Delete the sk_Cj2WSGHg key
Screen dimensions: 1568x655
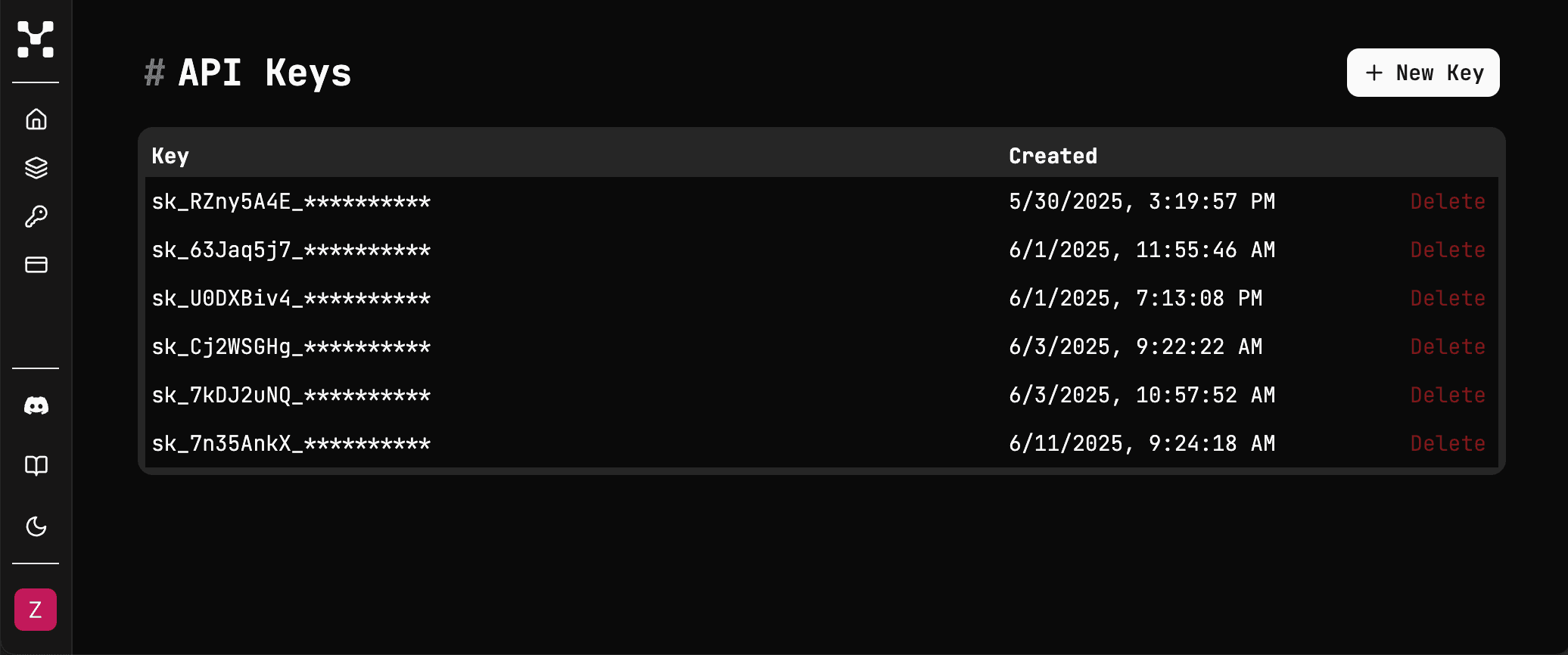pyautogui.click(x=1447, y=347)
